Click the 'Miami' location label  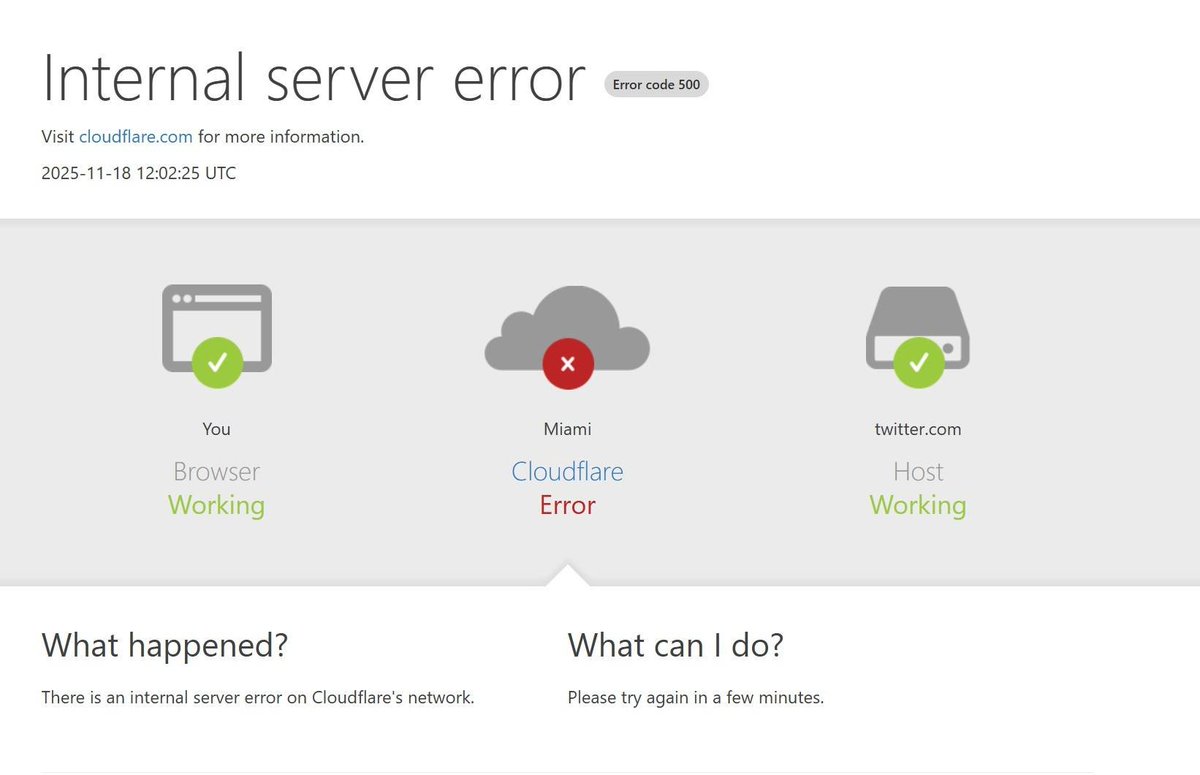[567, 429]
